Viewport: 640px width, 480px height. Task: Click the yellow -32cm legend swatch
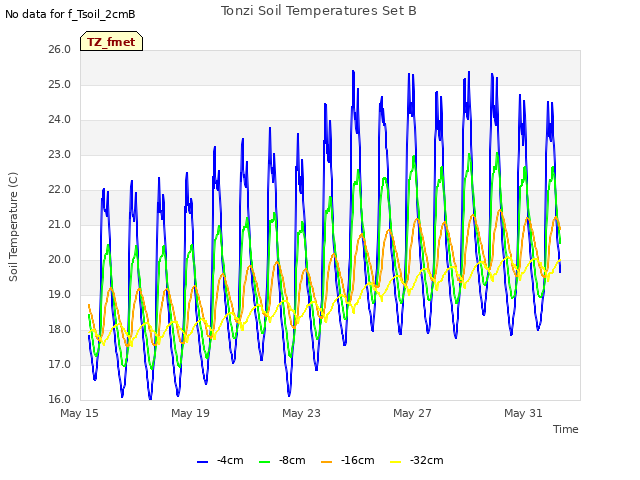pyautogui.click(x=396, y=462)
